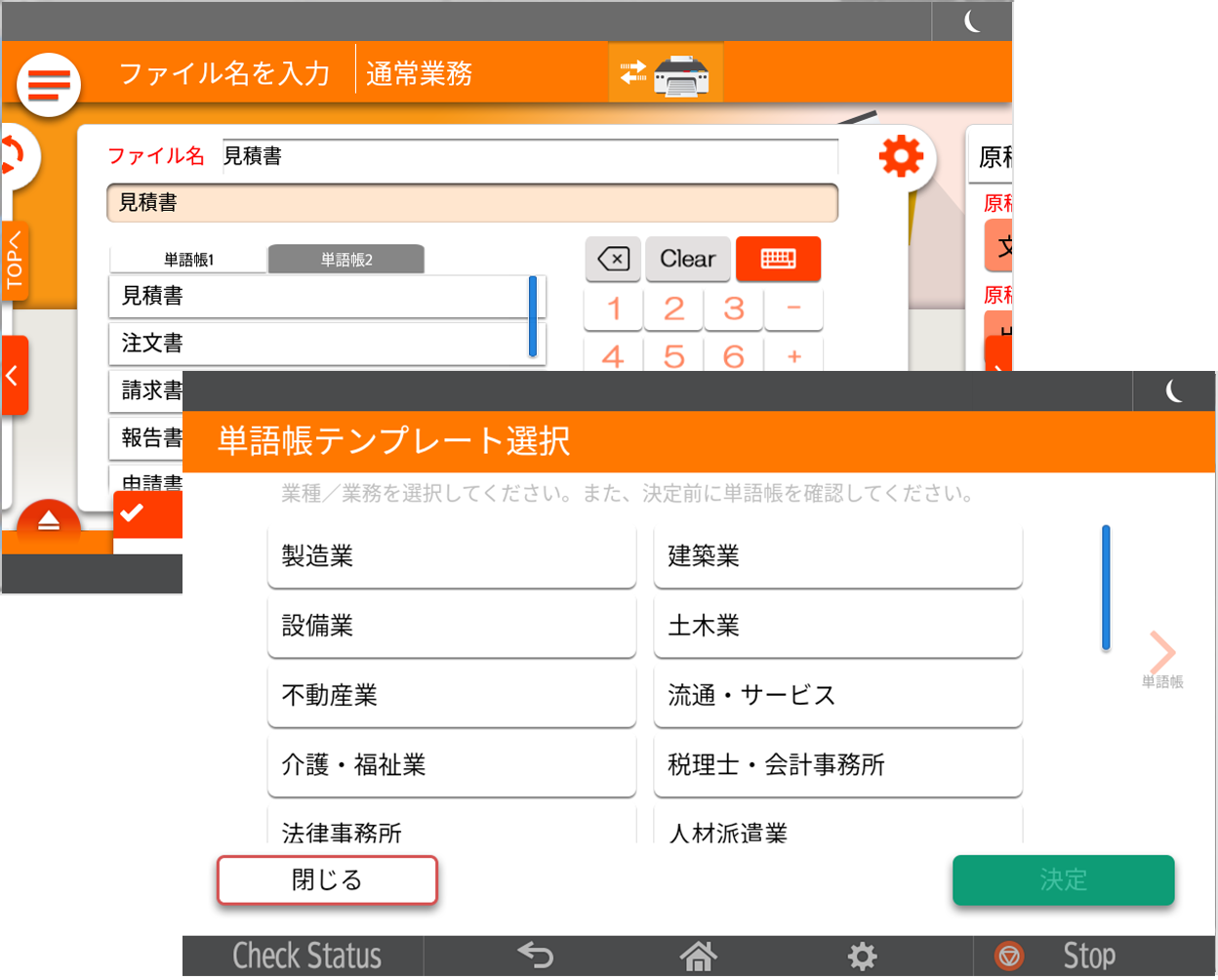Viewport: 1218px width, 980px height.
Task: Expand the 単語帳 panel via the right chevron
Action: [1162, 650]
